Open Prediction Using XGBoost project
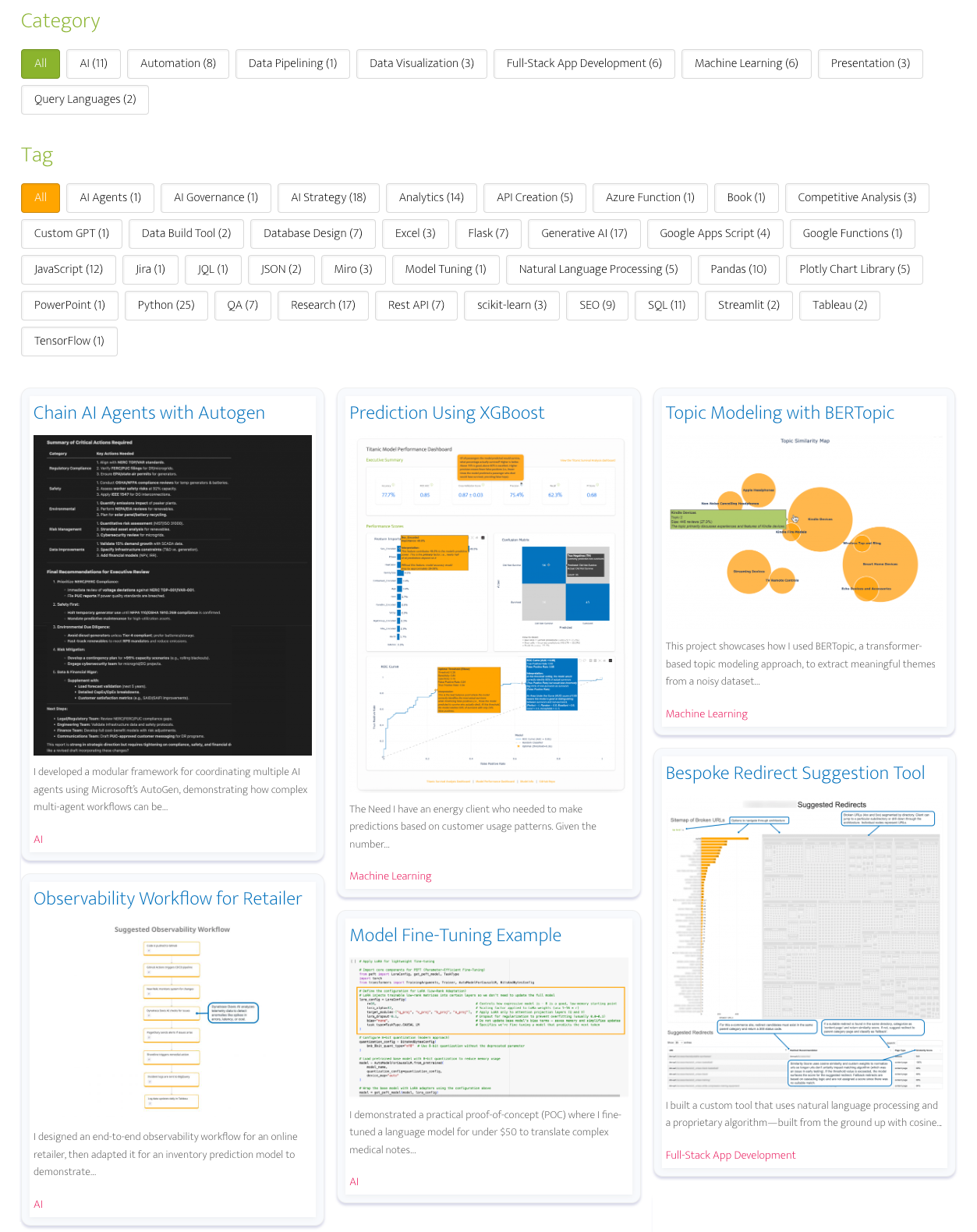Screen dimensions: 977x1232 click(x=446, y=413)
